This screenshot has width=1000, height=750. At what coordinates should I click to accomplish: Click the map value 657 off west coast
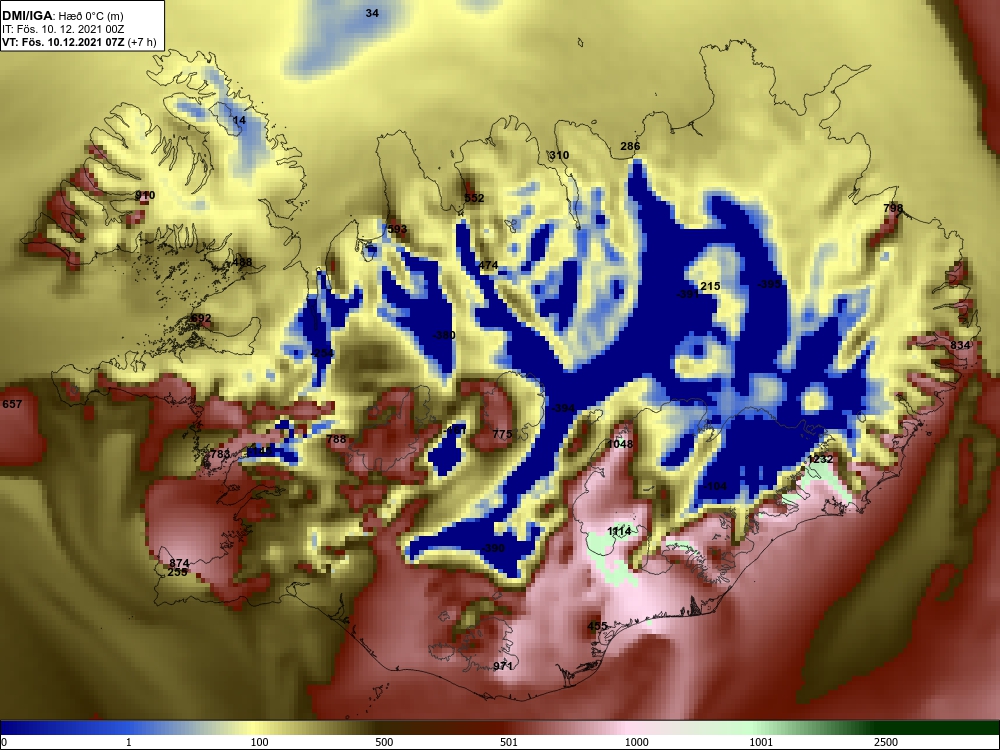click(12, 404)
